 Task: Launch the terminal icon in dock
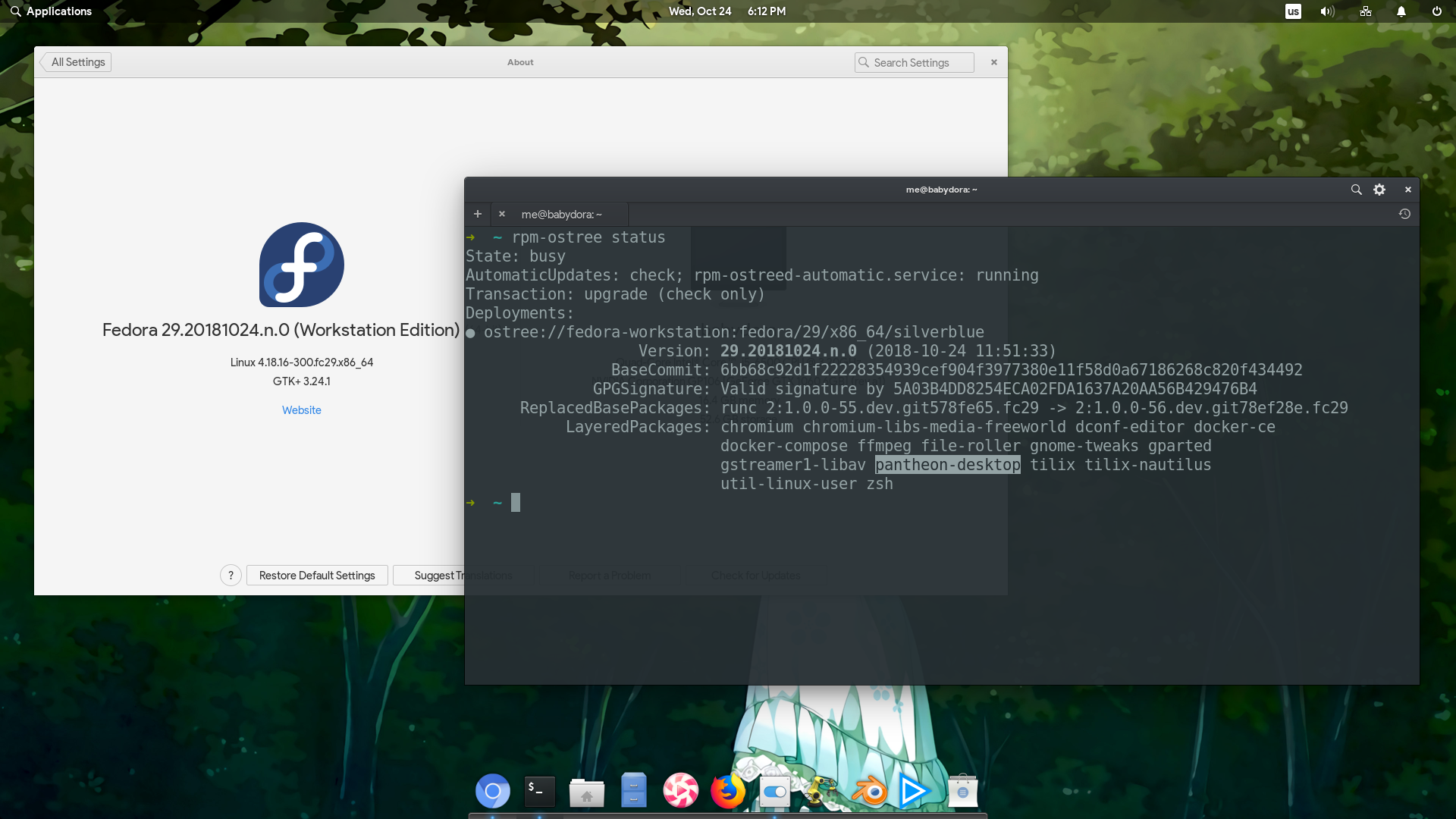[x=540, y=792]
